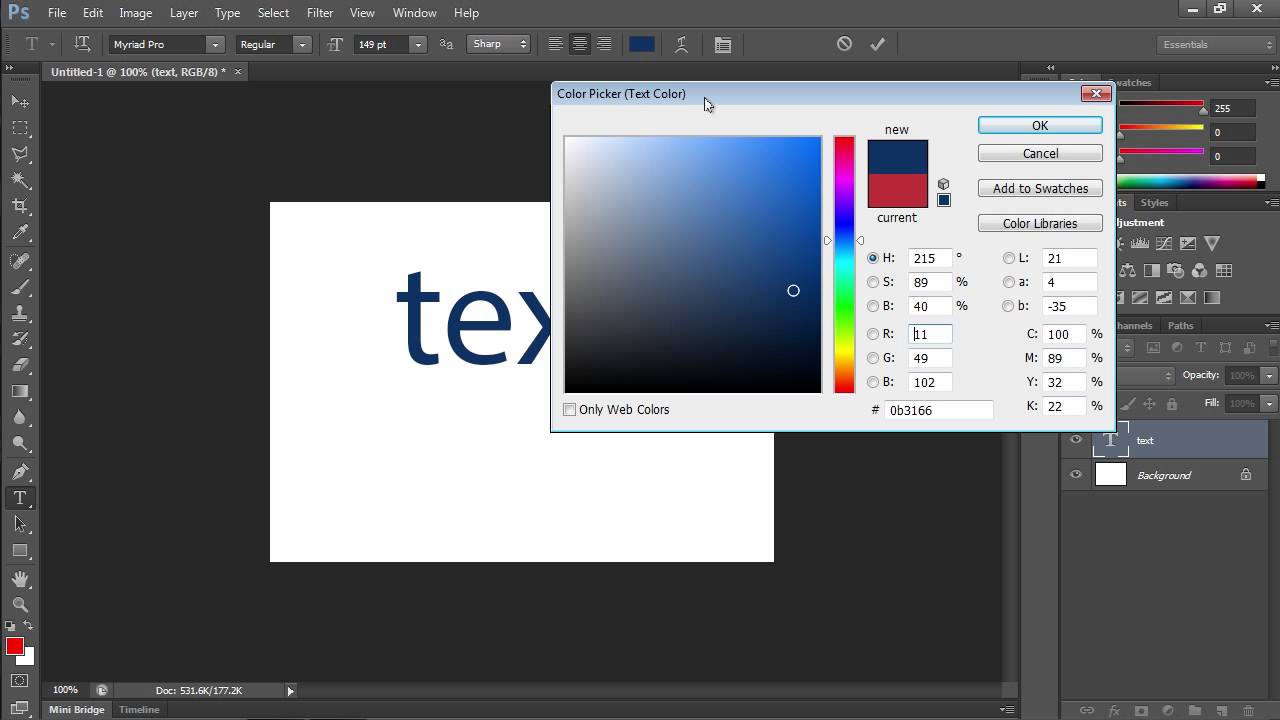Hide the Background layer visibility eye
The height and width of the screenshot is (720, 1280).
(x=1076, y=475)
